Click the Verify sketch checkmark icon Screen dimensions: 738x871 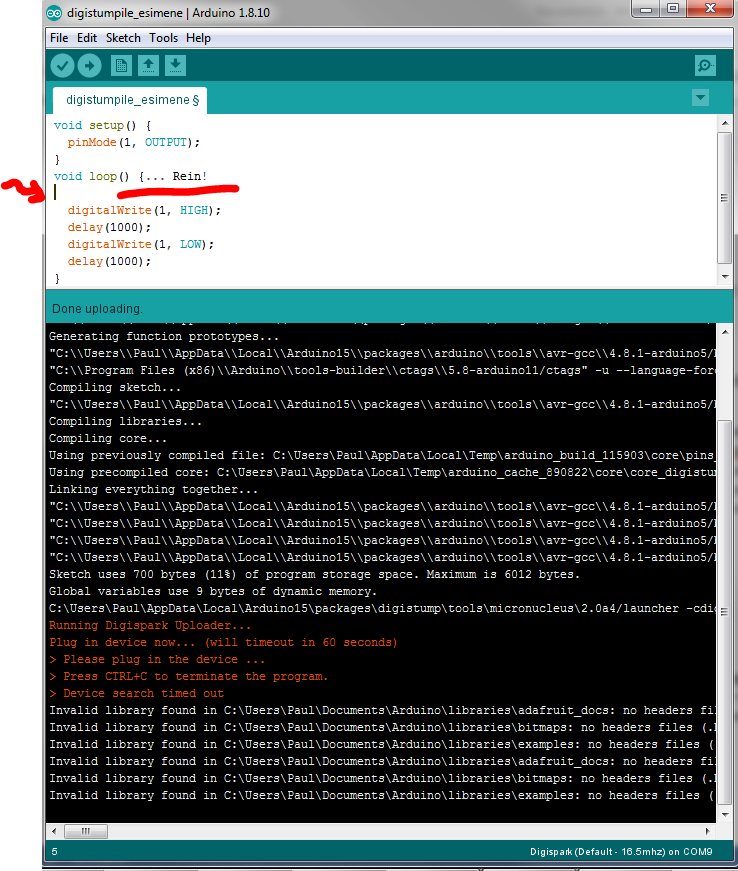pyautogui.click(x=63, y=66)
